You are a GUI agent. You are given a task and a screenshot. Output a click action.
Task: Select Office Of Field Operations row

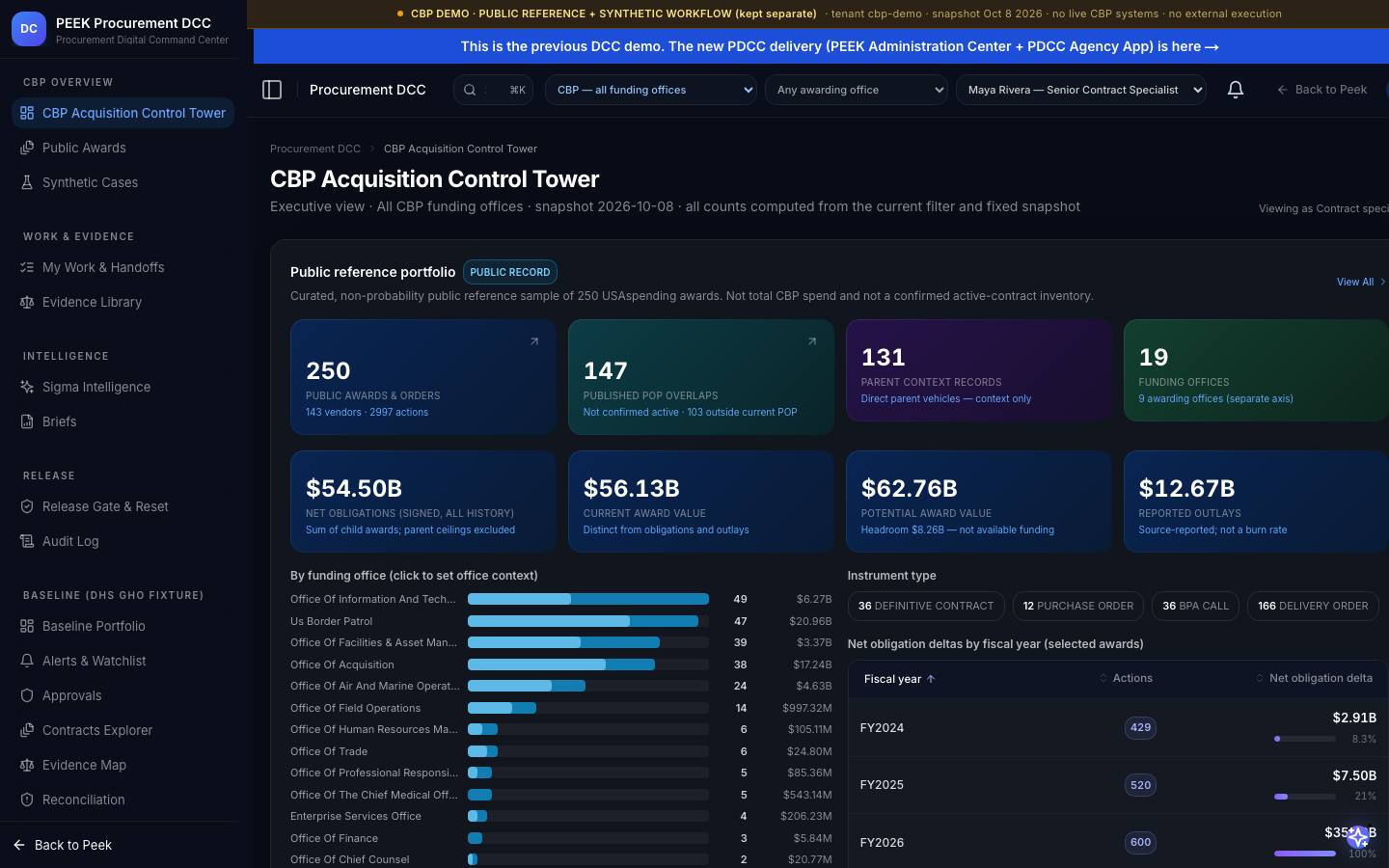[x=561, y=708]
